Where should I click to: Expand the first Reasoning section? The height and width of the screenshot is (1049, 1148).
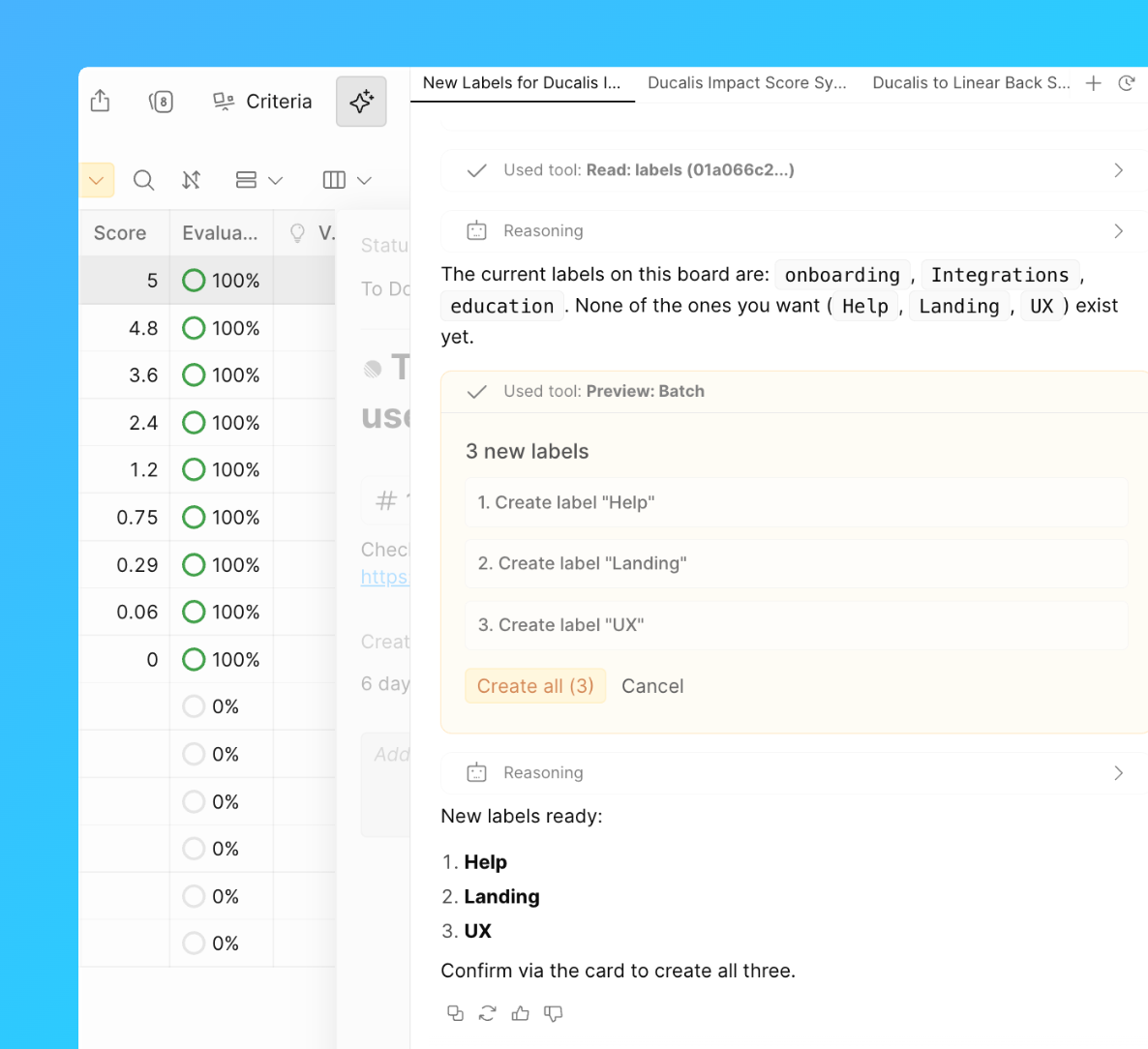[x=794, y=231]
